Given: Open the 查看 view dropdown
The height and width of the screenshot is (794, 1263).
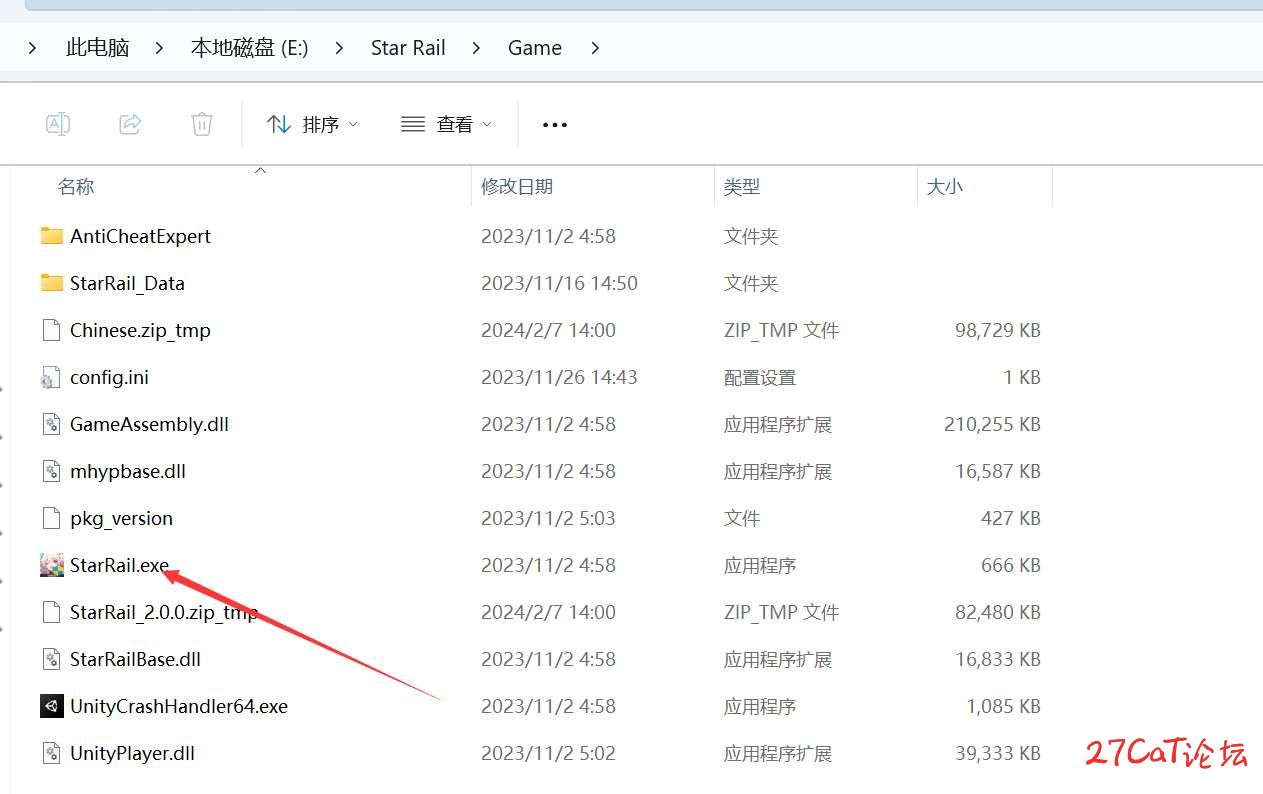Looking at the screenshot, I should [x=446, y=124].
